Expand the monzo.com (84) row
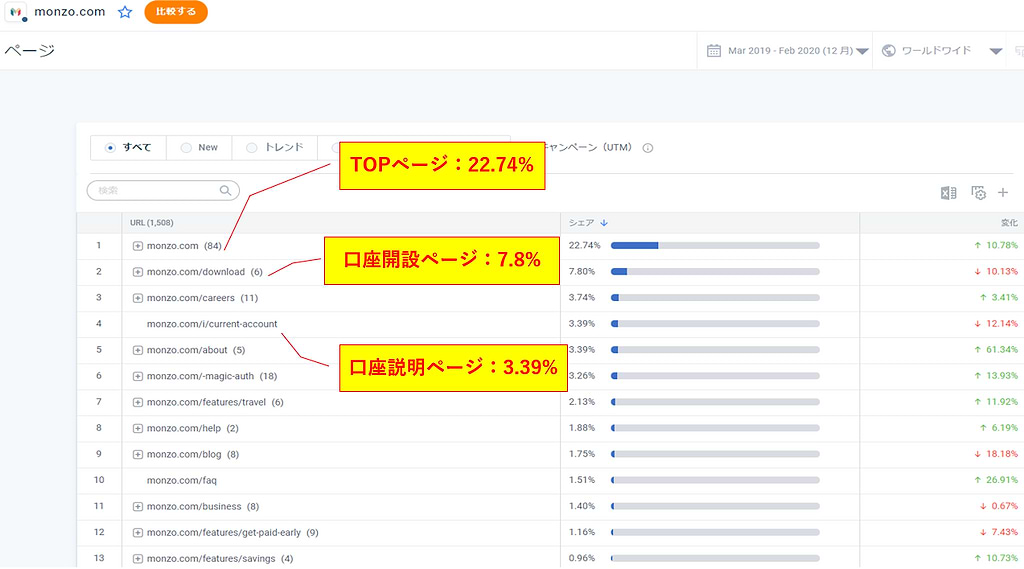The image size is (1024, 569). 138,246
